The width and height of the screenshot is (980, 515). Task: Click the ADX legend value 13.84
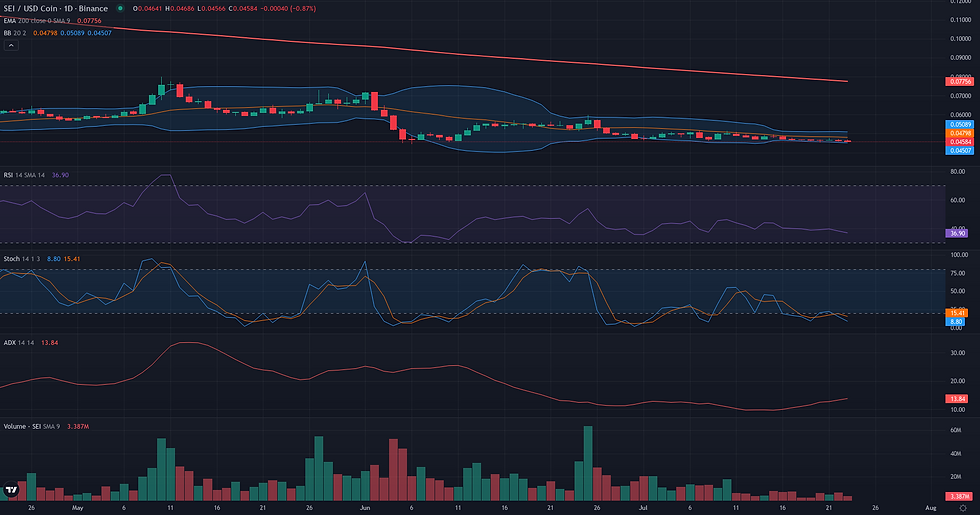coord(49,342)
